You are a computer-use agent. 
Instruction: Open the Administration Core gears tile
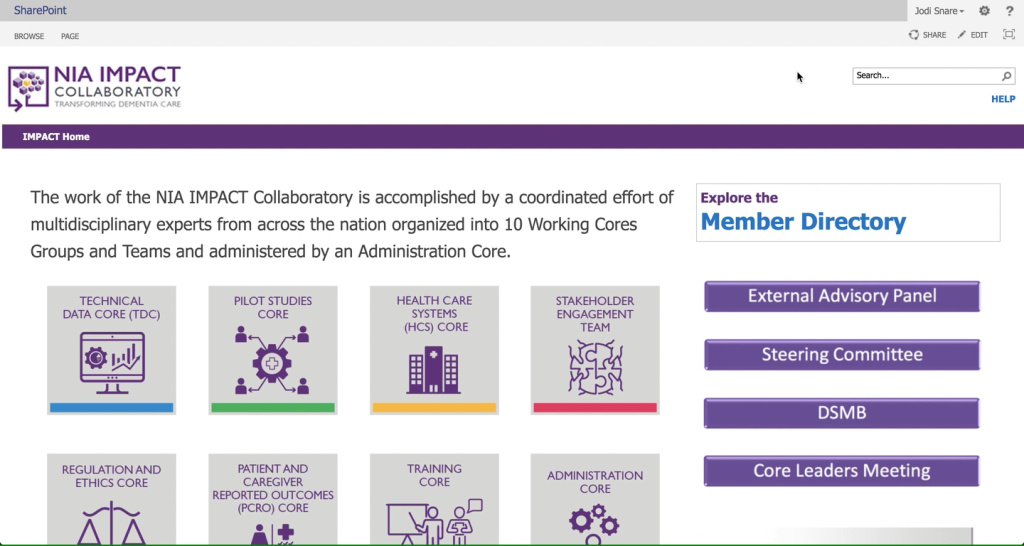(x=595, y=500)
